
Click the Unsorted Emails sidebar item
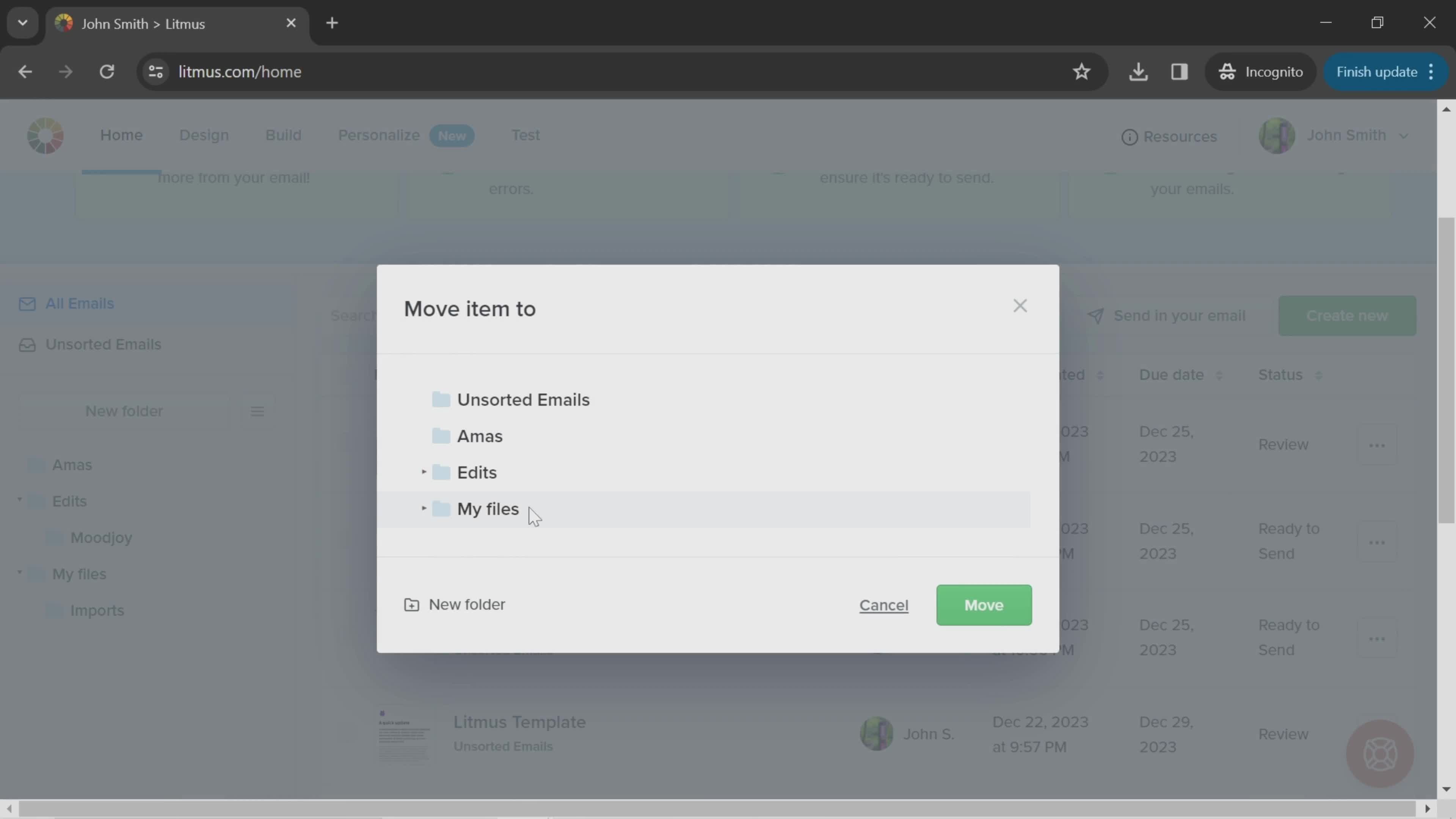click(103, 343)
